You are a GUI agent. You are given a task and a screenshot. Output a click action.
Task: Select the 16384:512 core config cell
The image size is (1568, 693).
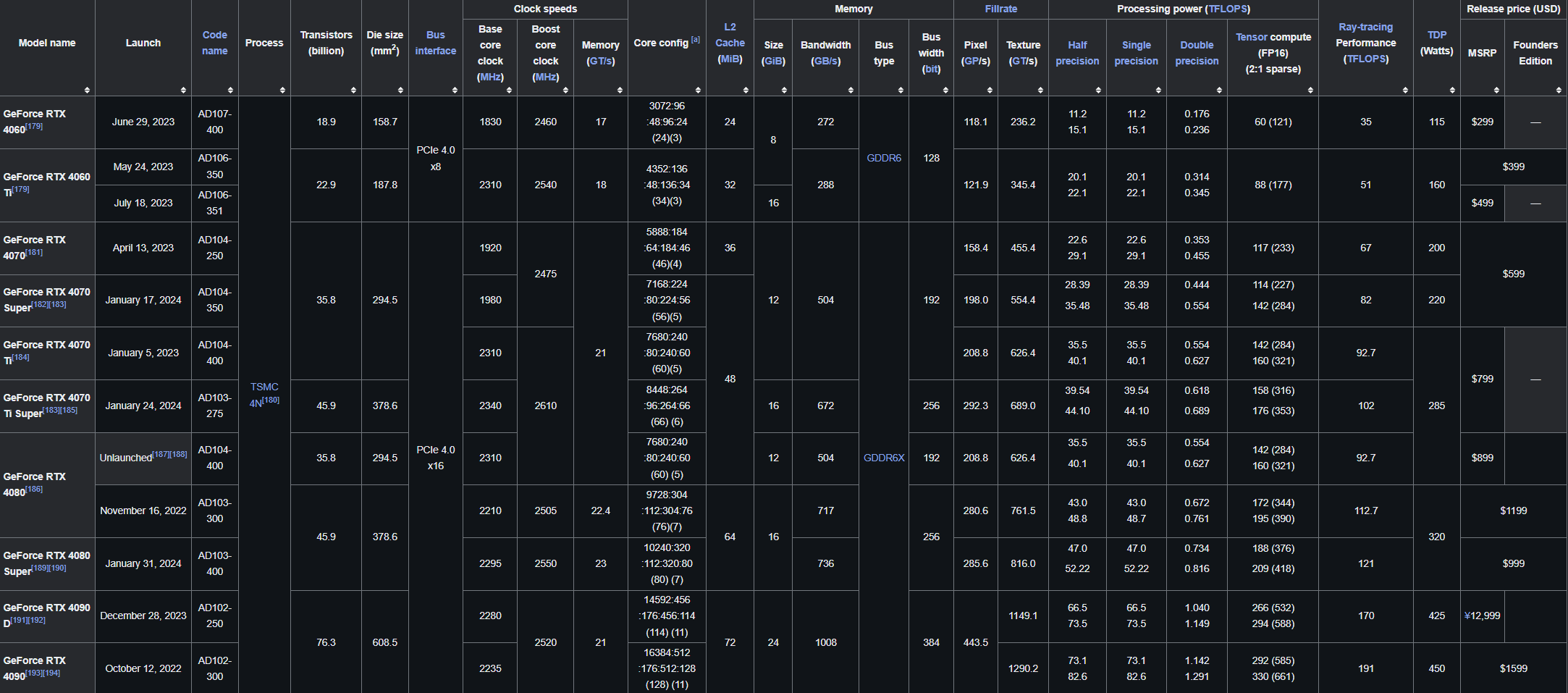click(x=667, y=668)
